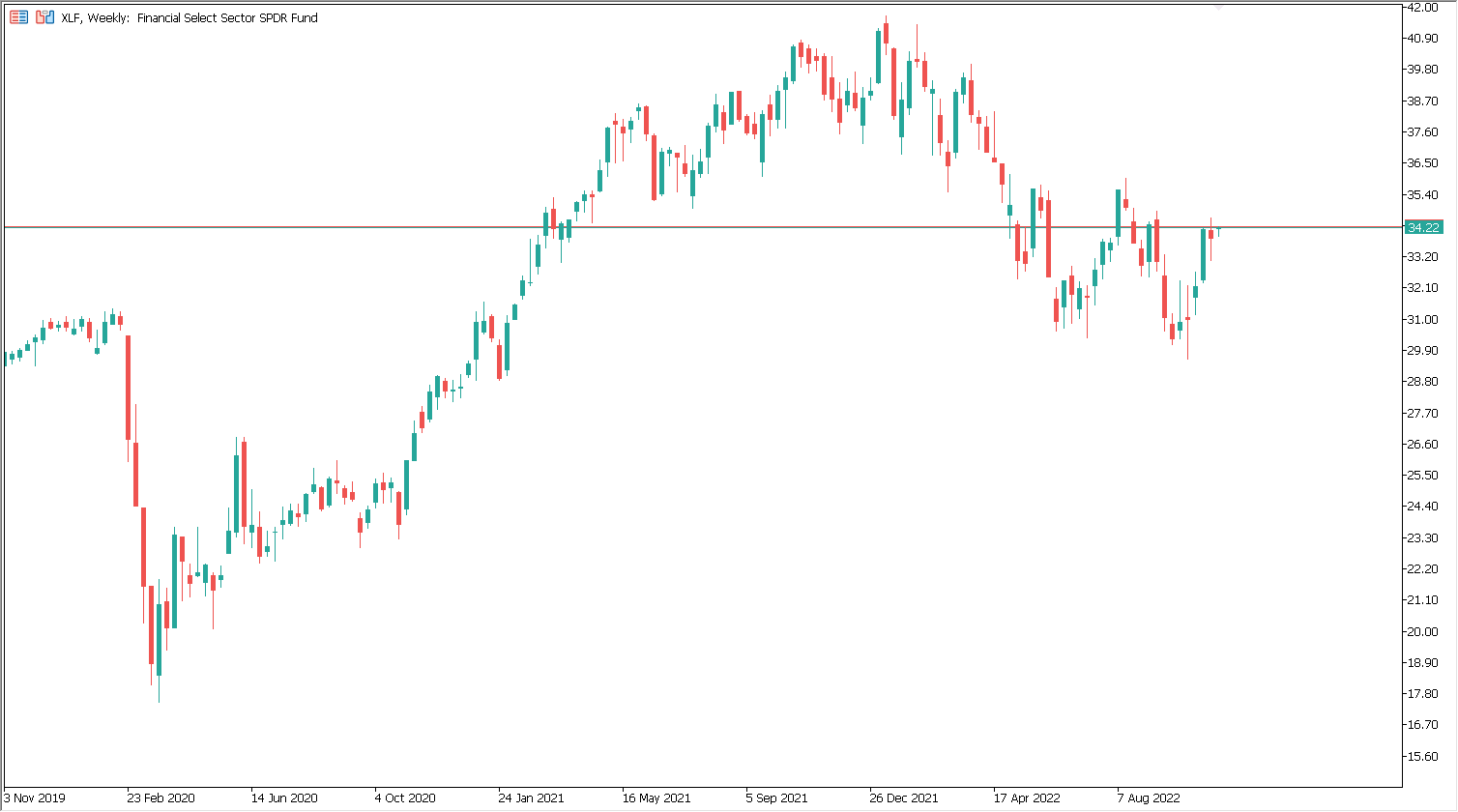Click the 28.80 price scale label

tap(1423, 382)
